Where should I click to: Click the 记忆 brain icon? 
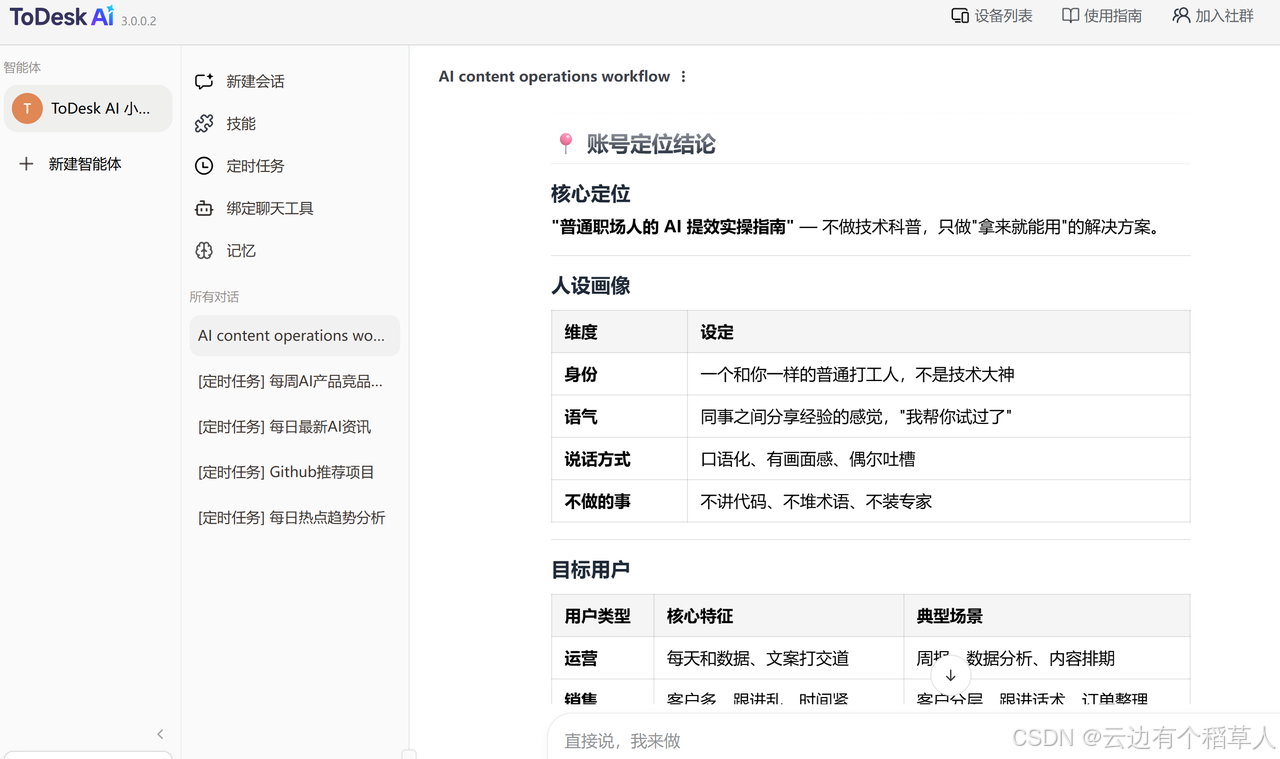pos(204,251)
